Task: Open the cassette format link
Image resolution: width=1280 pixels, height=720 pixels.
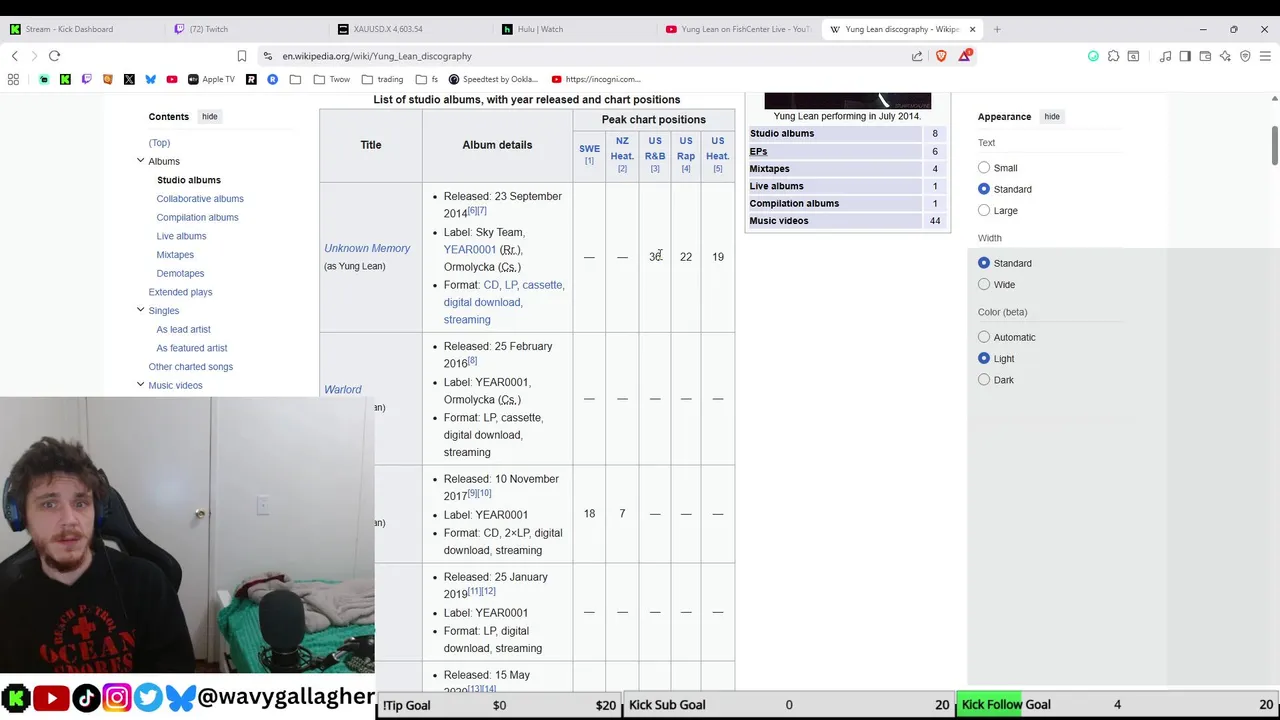Action: (x=542, y=285)
